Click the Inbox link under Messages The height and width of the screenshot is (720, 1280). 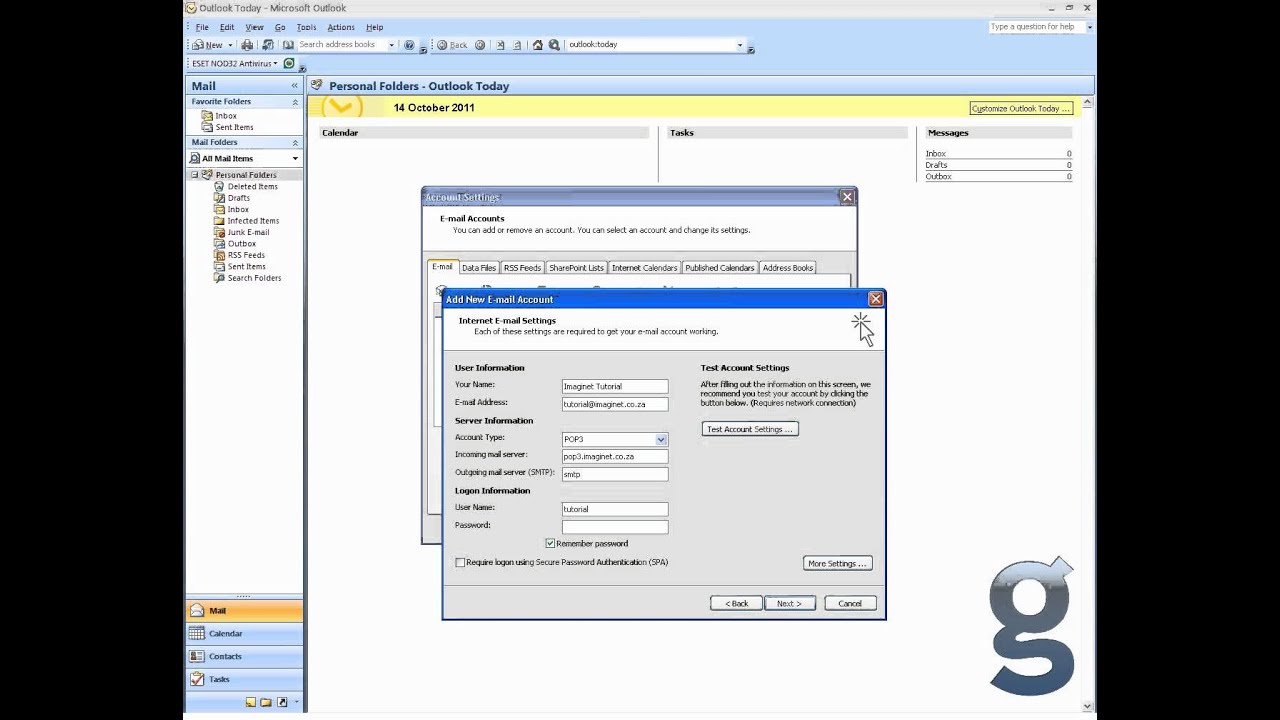tap(935, 154)
